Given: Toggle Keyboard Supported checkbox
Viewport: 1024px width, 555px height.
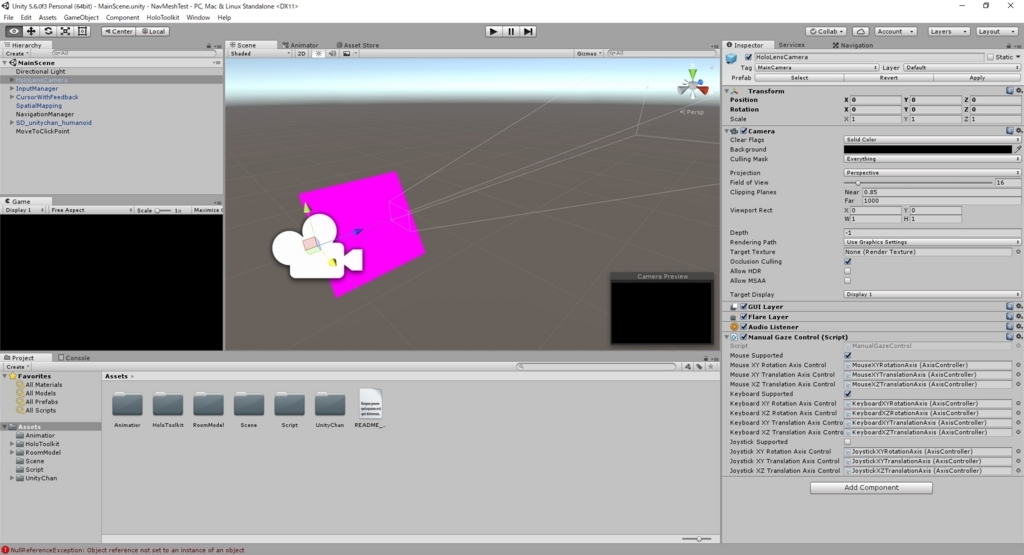Looking at the screenshot, I should click(x=848, y=394).
